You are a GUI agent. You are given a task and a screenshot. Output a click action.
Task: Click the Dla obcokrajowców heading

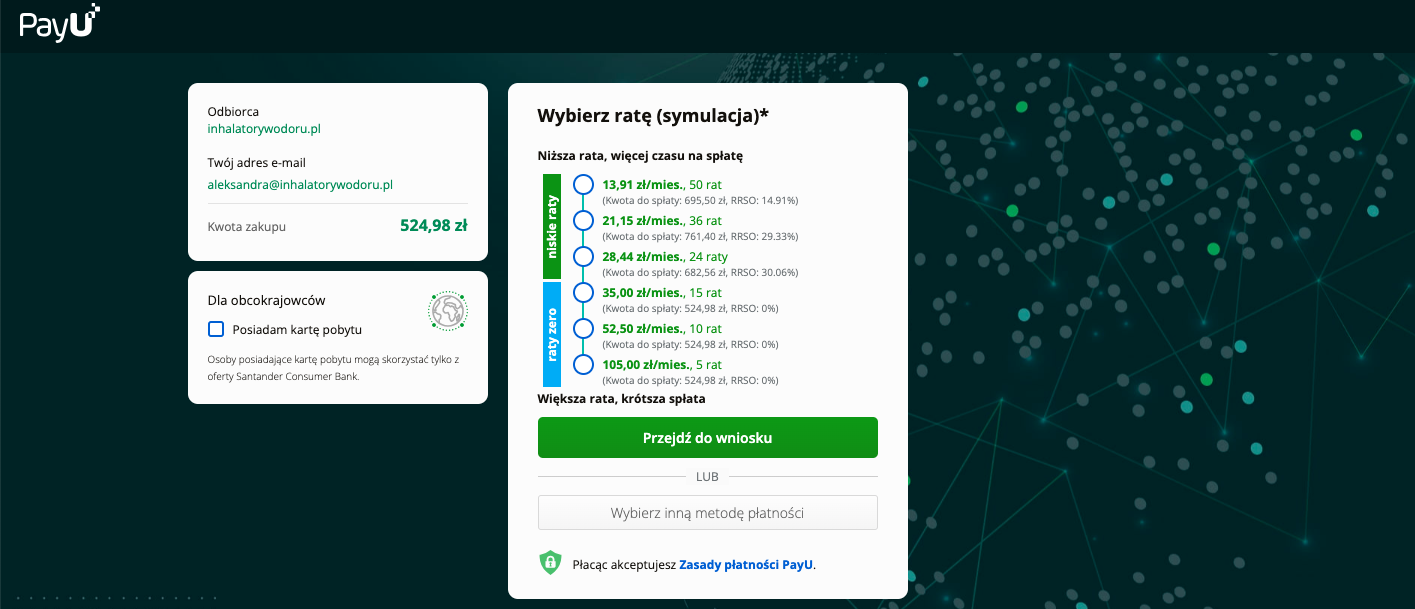click(266, 300)
